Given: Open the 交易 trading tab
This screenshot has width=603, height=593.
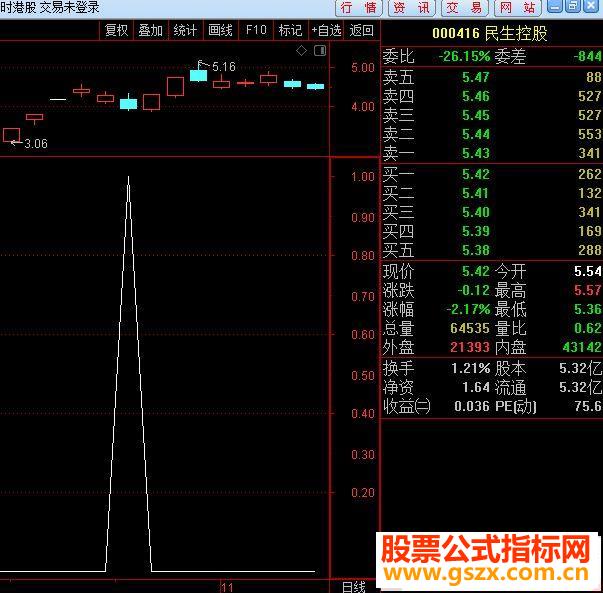Looking at the screenshot, I should tap(465, 8).
